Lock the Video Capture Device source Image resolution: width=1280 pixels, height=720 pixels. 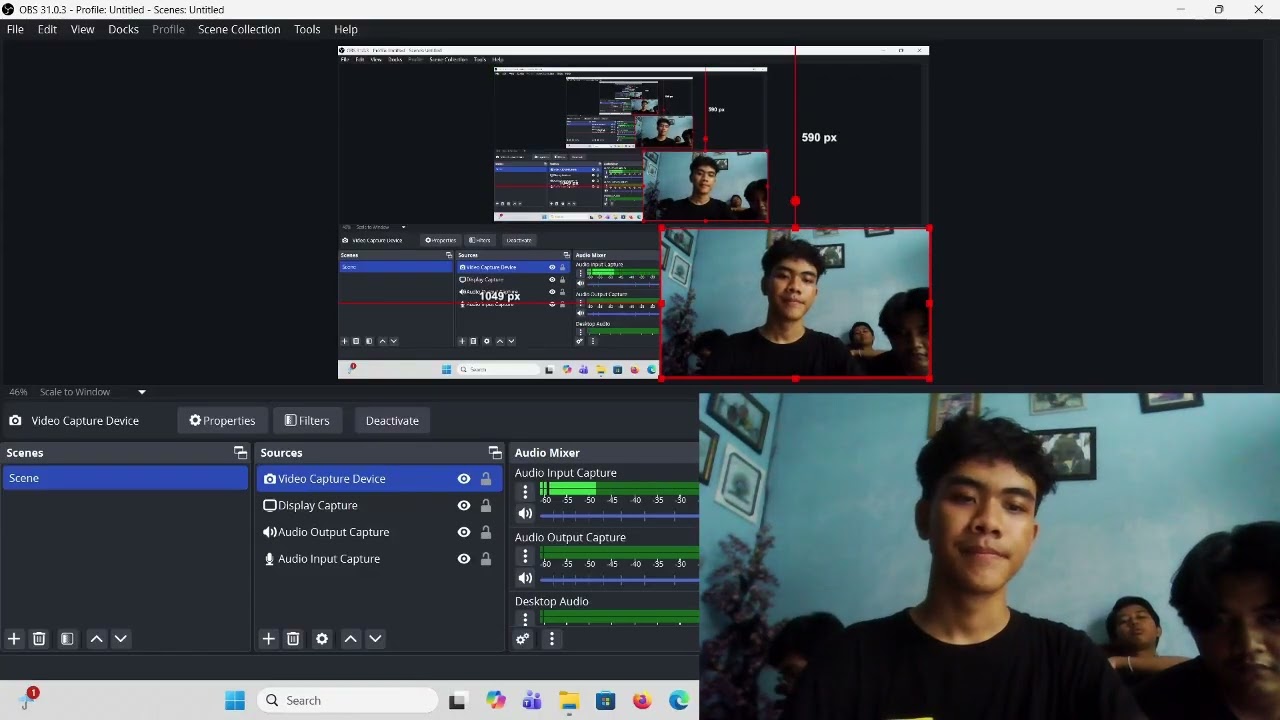(486, 479)
